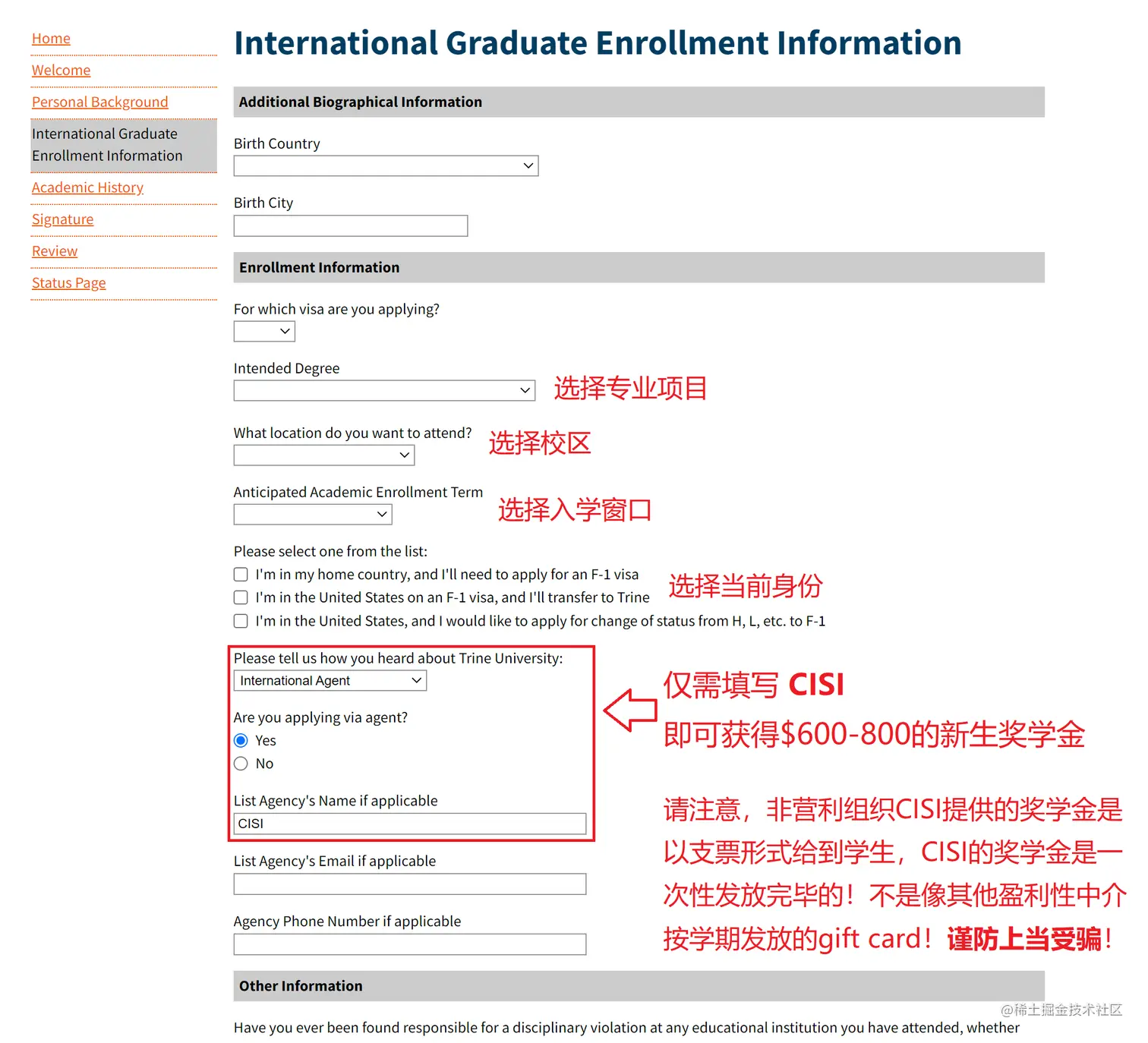
Task: Click the Birth City input field
Action: click(x=351, y=225)
